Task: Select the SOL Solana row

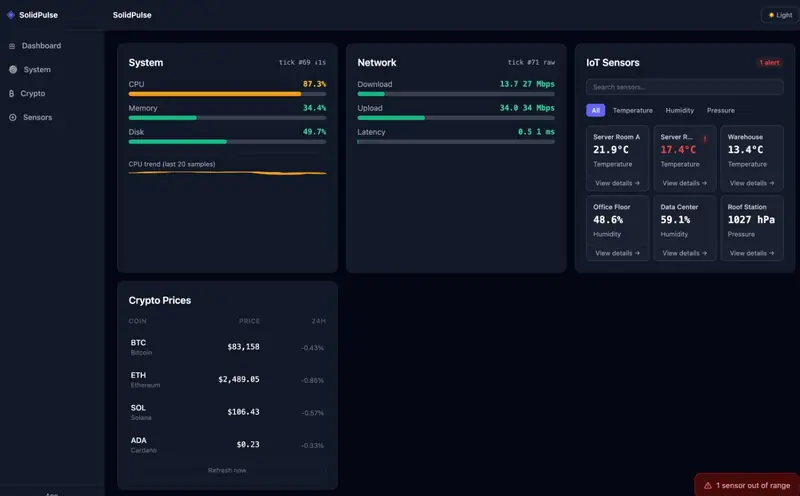Action: (x=227, y=412)
